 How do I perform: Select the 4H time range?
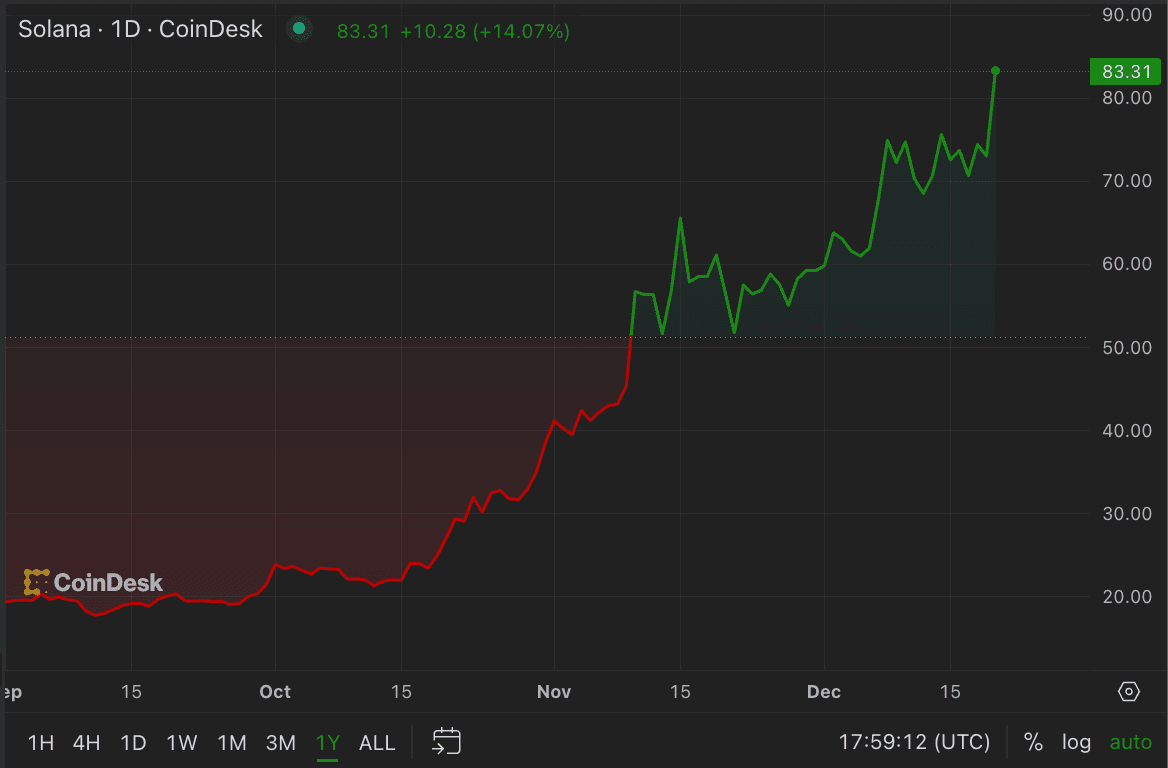point(87,743)
